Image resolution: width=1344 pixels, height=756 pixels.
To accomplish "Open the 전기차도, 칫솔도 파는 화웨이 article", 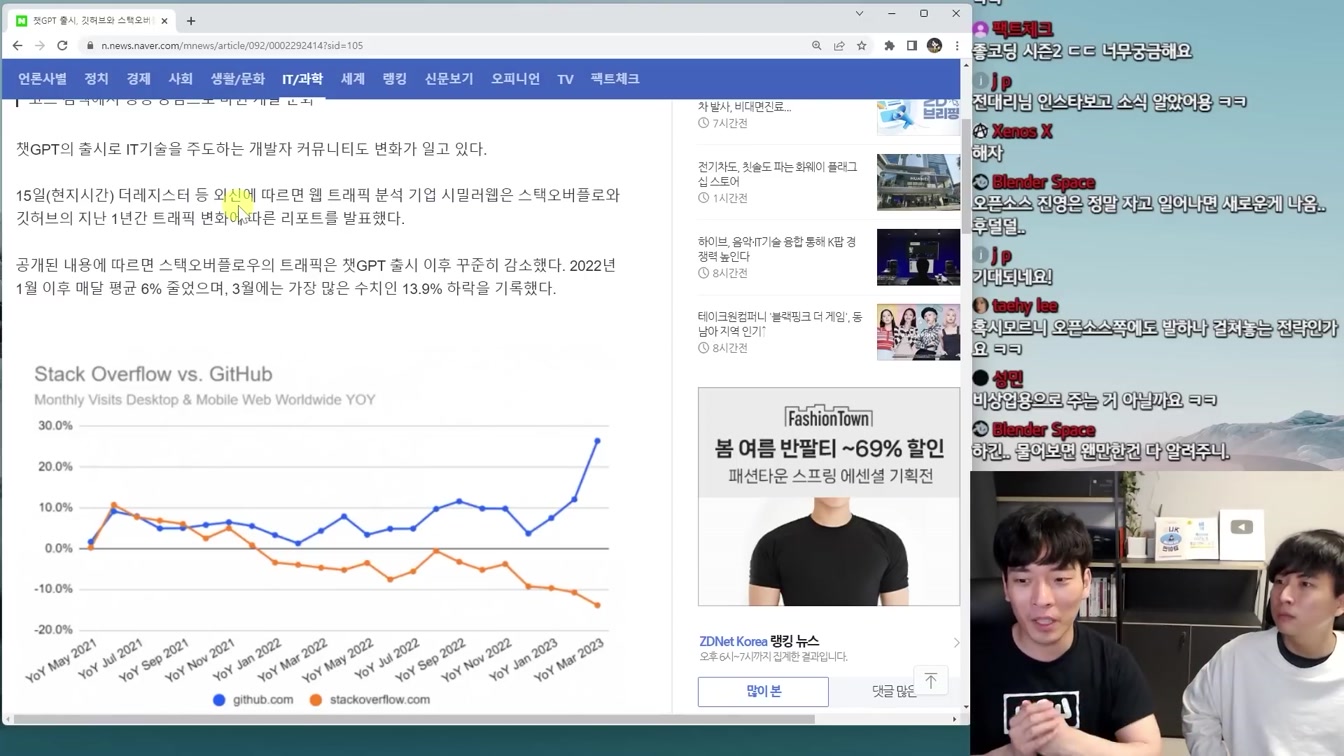I will pyautogui.click(x=777, y=174).
